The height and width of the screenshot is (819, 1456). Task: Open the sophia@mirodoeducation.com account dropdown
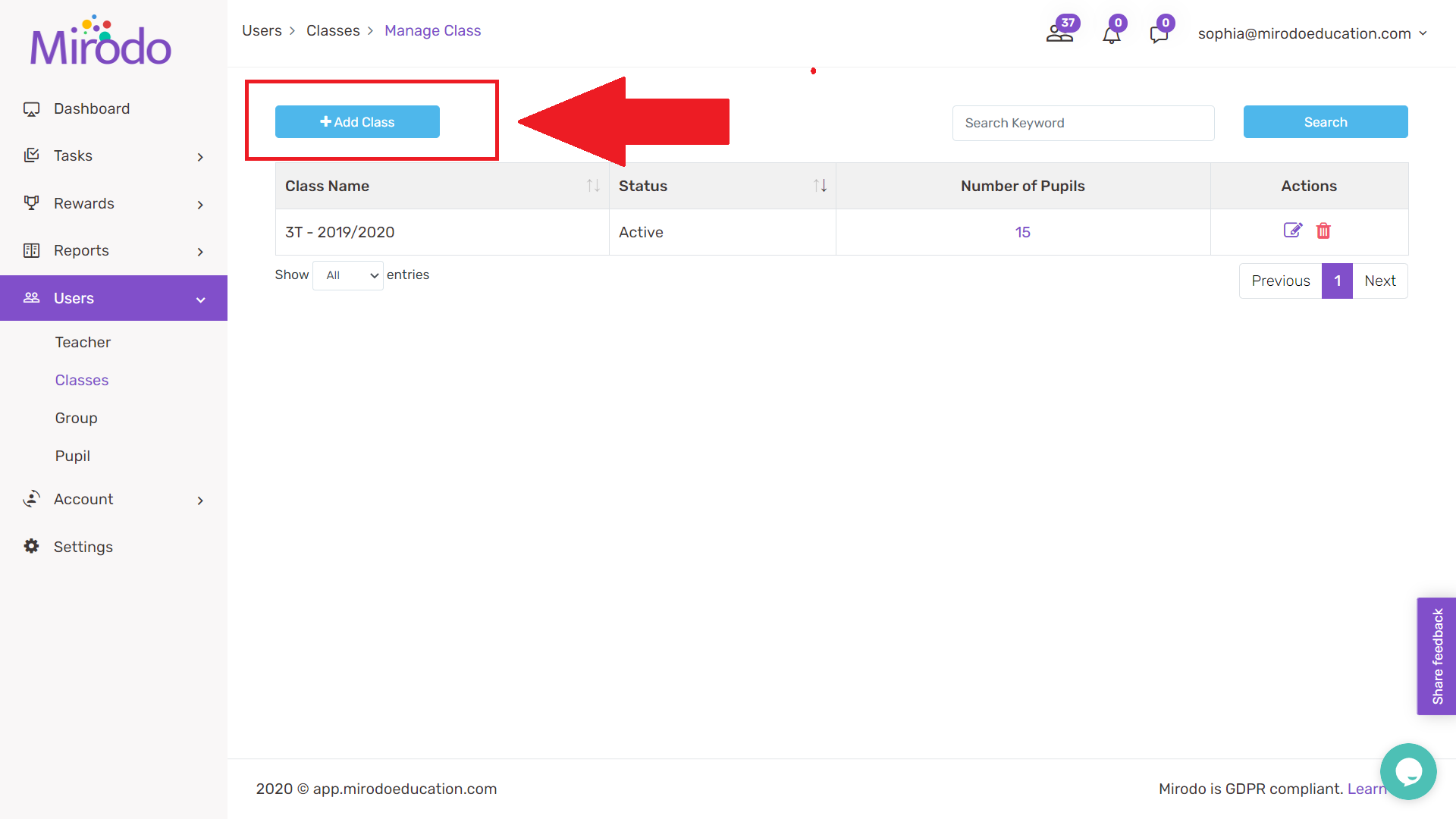pyautogui.click(x=1313, y=33)
